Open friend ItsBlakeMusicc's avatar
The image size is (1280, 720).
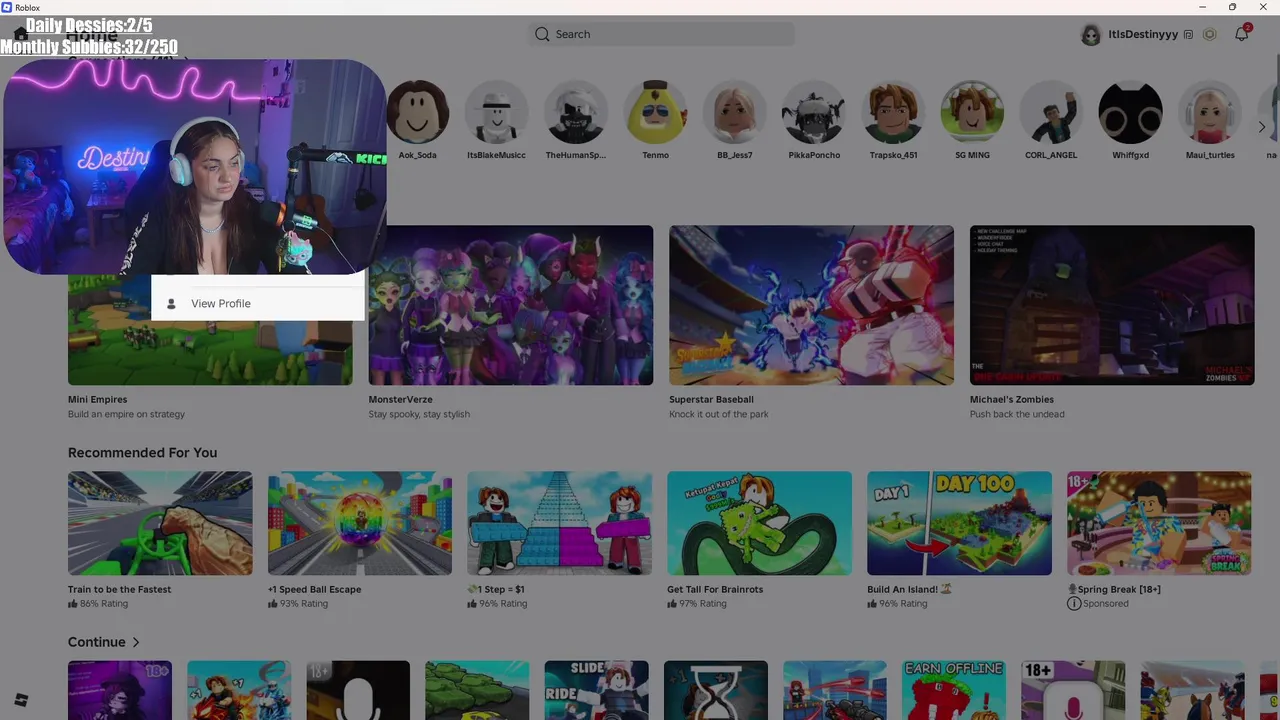point(496,112)
